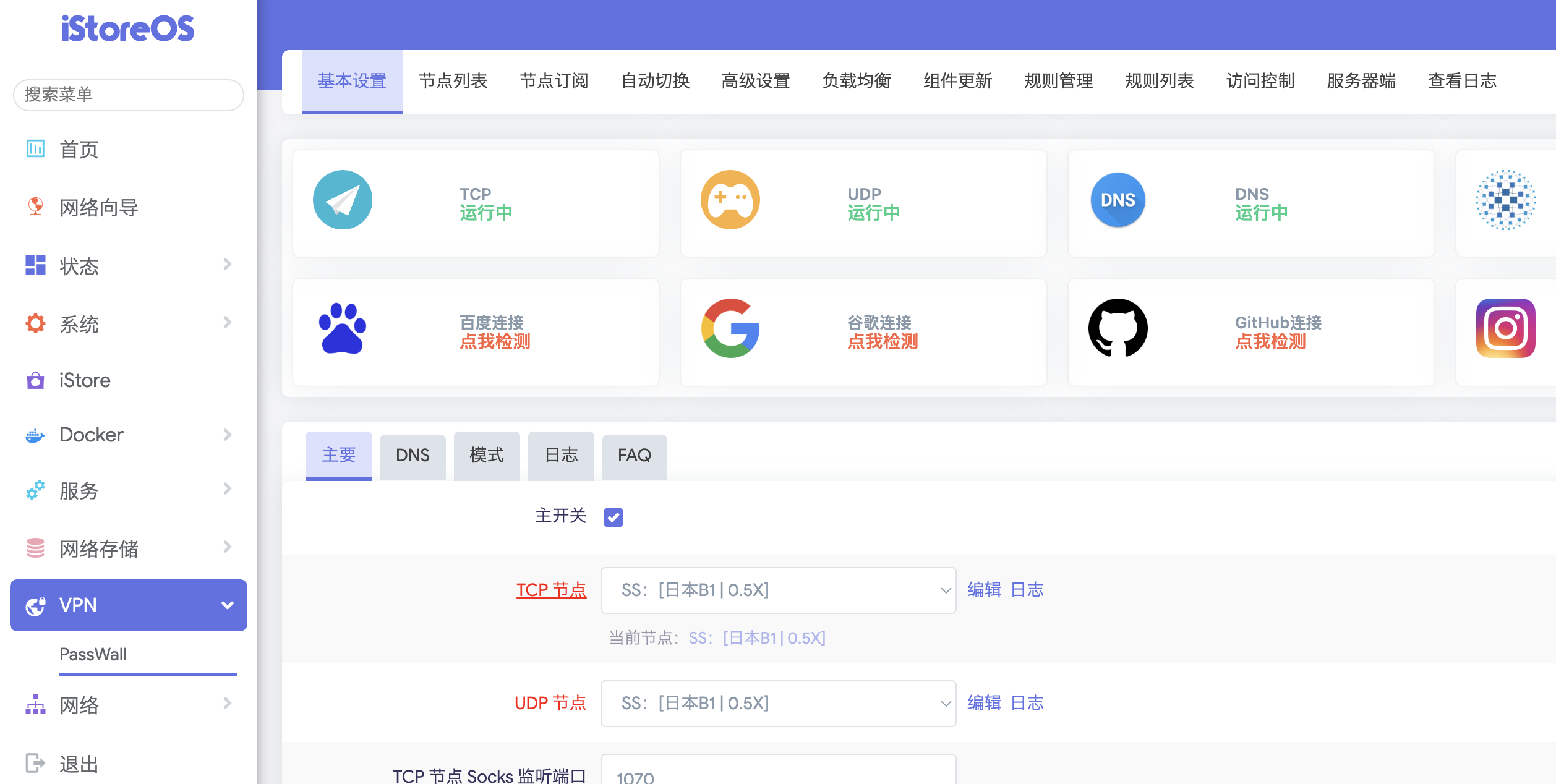
Task: Expand the 状态 menu chevron
Action: pyautogui.click(x=228, y=264)
